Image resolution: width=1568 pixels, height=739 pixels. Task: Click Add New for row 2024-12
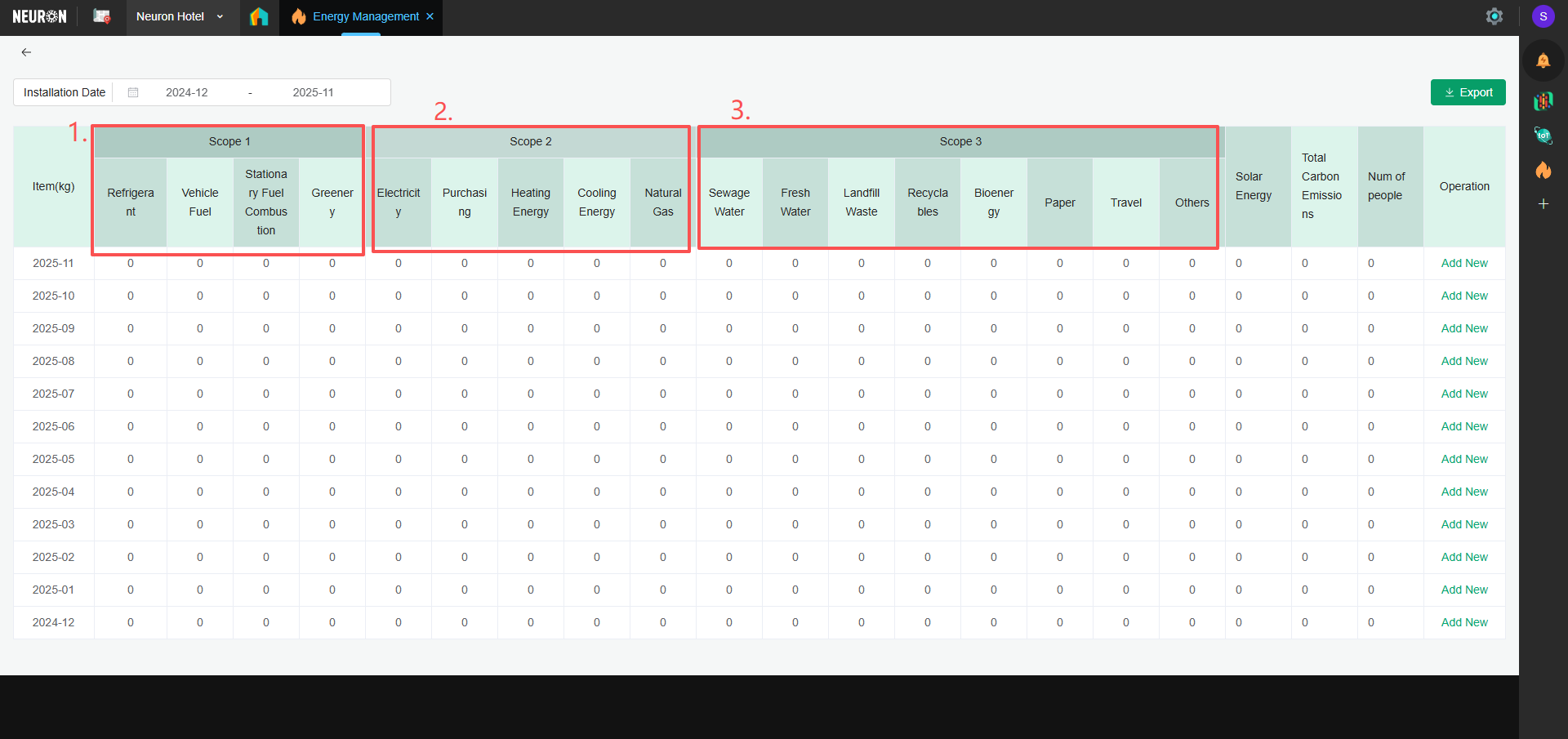pyautogui.click(x=1463, y=622)
